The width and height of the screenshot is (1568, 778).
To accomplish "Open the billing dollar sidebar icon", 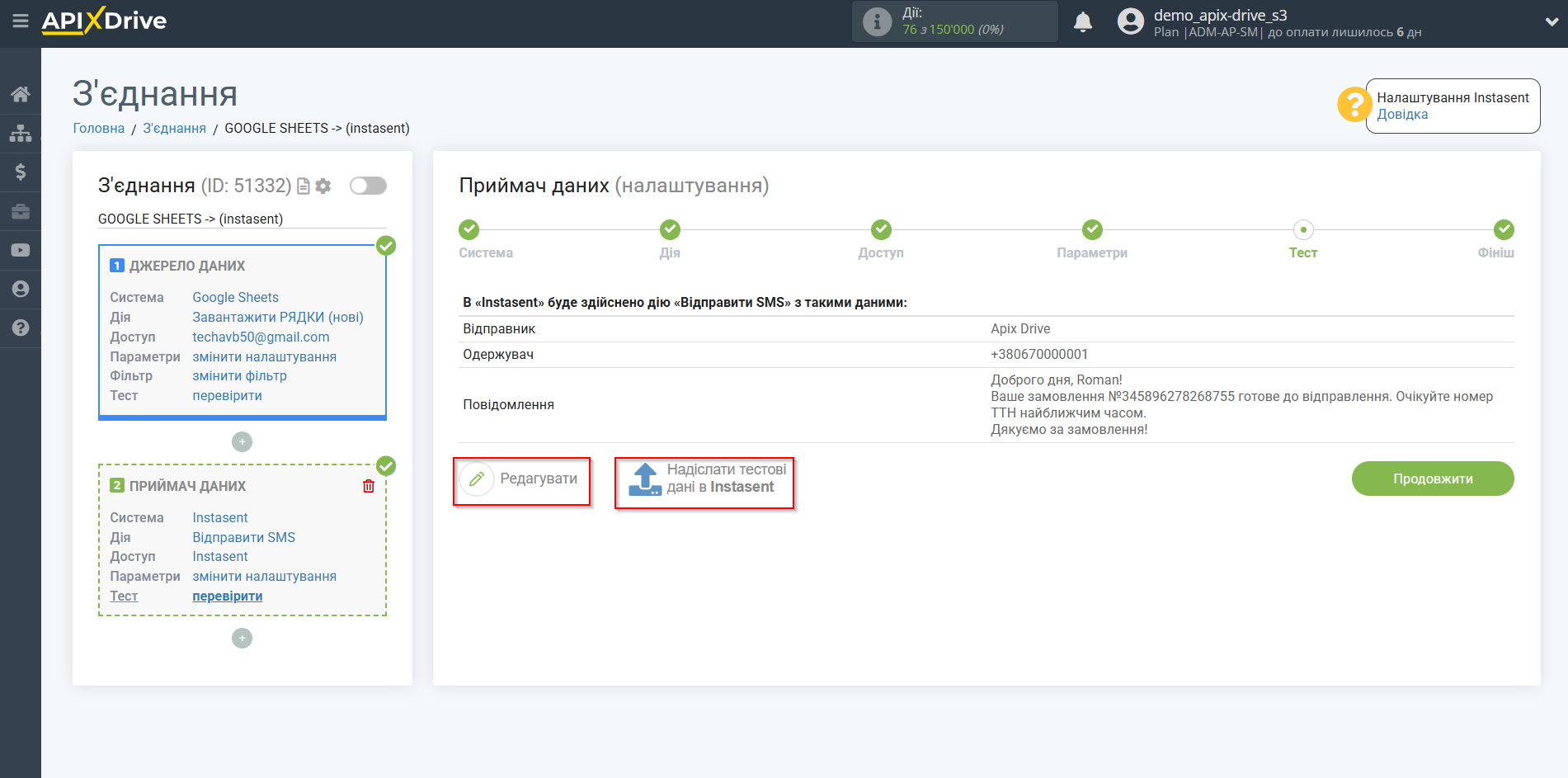I will tap(21, 172).
